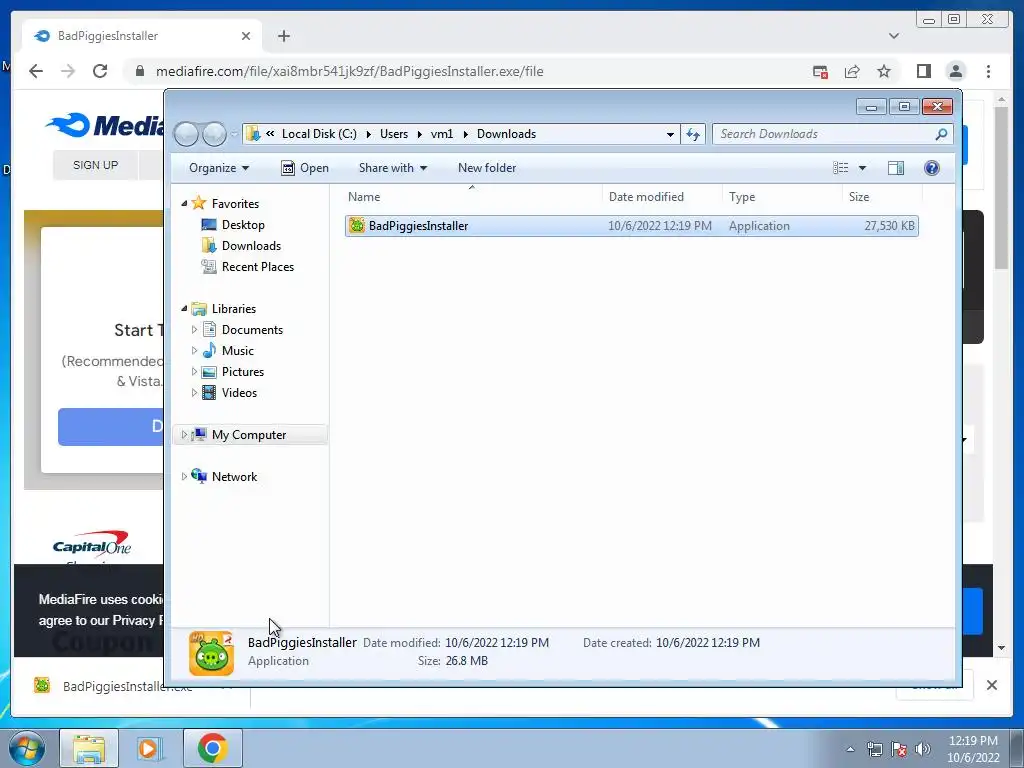Select Downloads under Favorites
Screen dimensions: 1024x768
(x=251, y=246)
